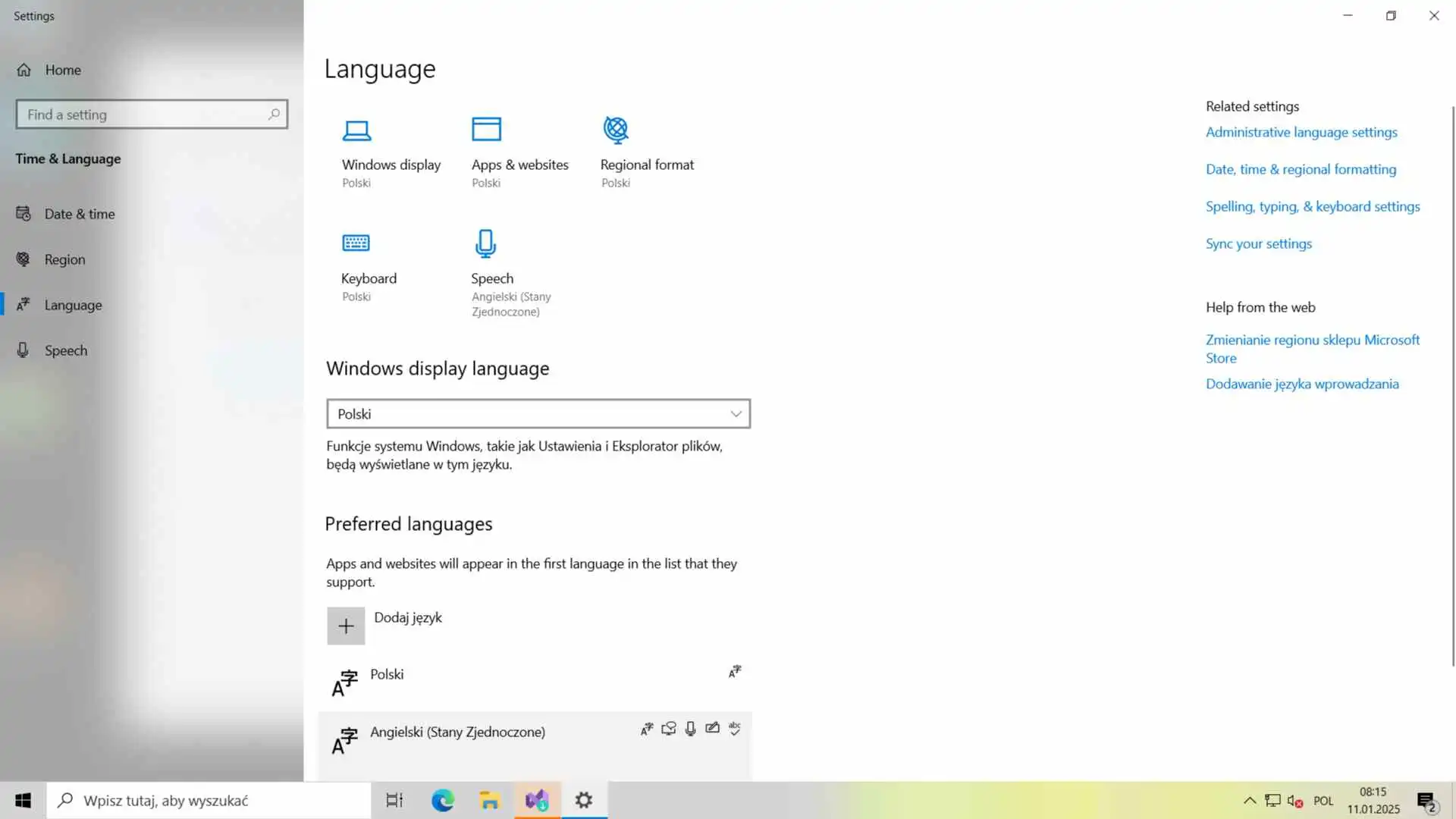Open Administrative language settings link
This screenshot has height=819, width=1456.
click(x=1301, y=132)
